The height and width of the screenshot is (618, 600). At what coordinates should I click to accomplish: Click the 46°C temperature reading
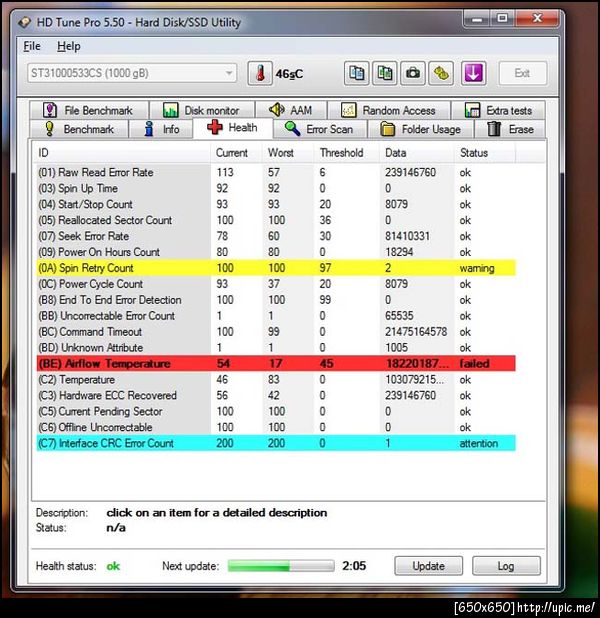289,74
